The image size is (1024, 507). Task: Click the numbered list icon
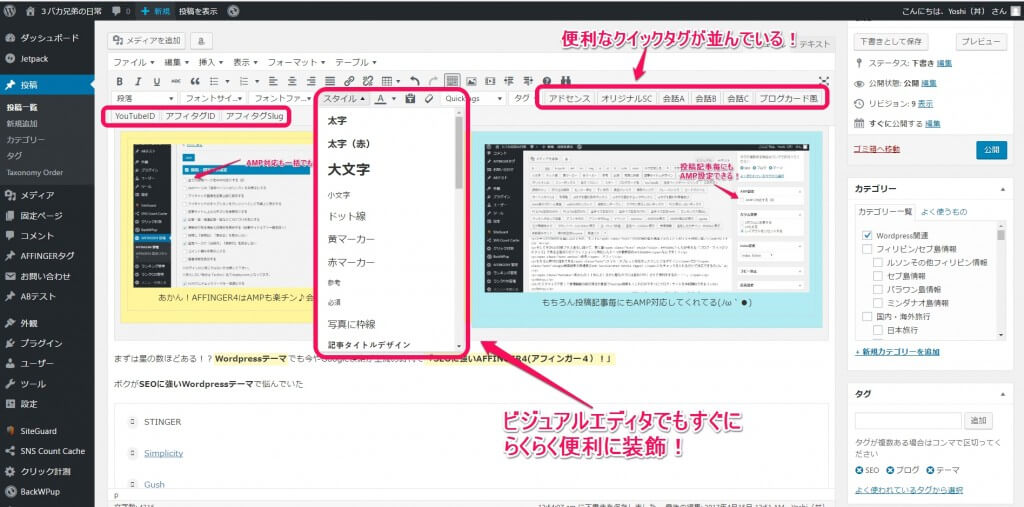pos(245,82)
